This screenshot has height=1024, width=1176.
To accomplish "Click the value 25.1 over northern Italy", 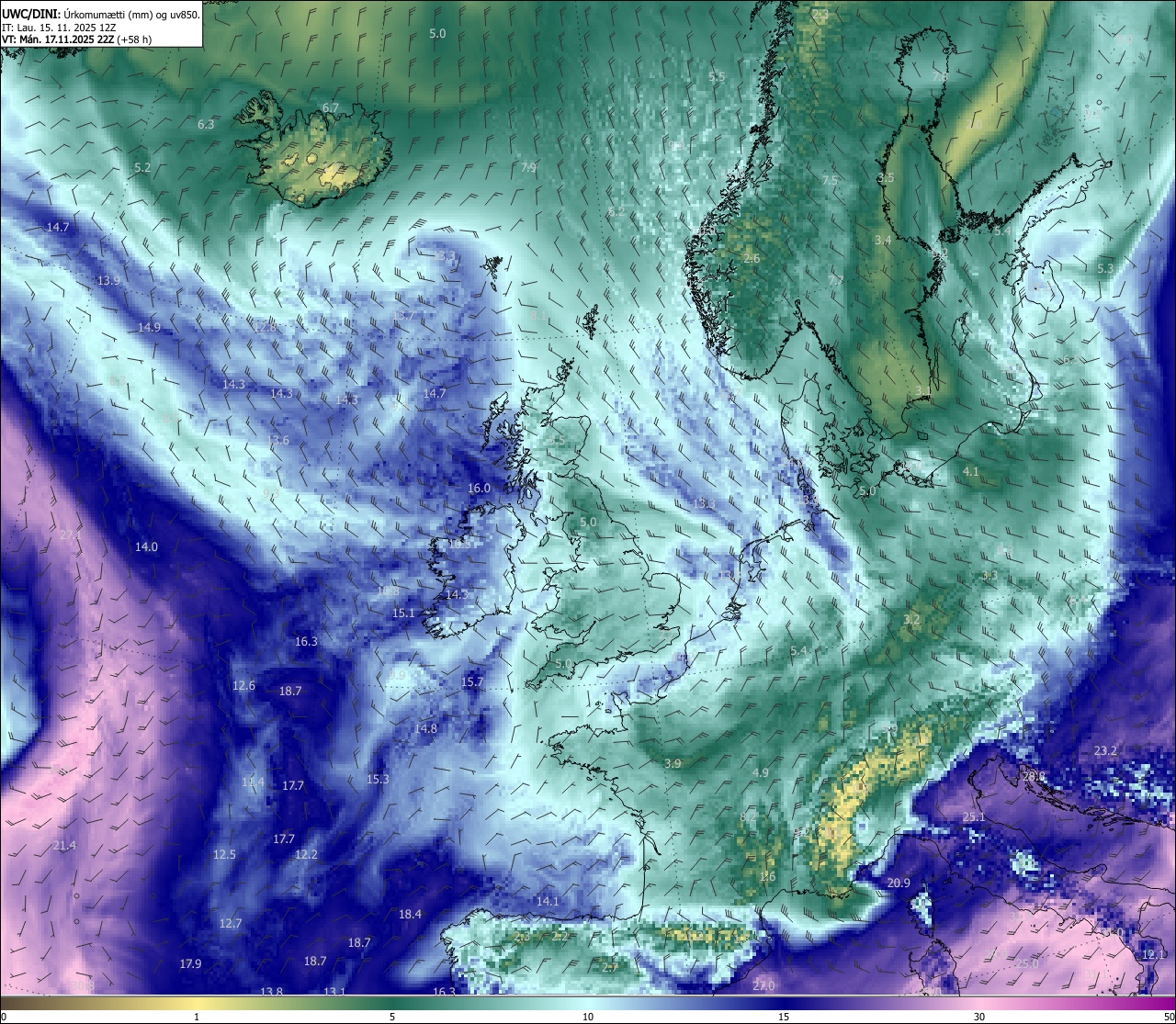I will coord(973,816).
